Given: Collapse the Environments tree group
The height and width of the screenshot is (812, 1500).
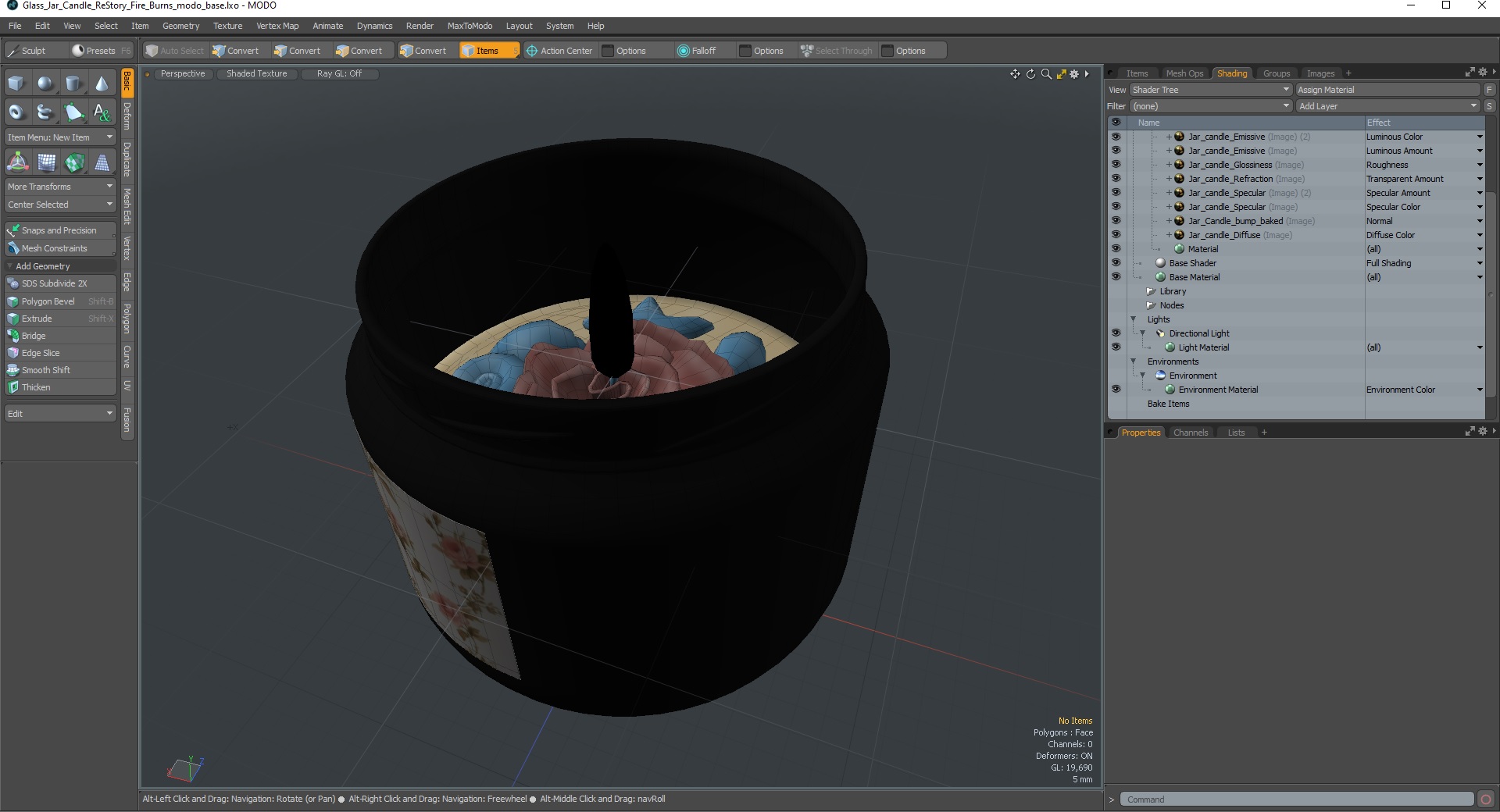Looking at the screenshot, I should (1134, 361).
